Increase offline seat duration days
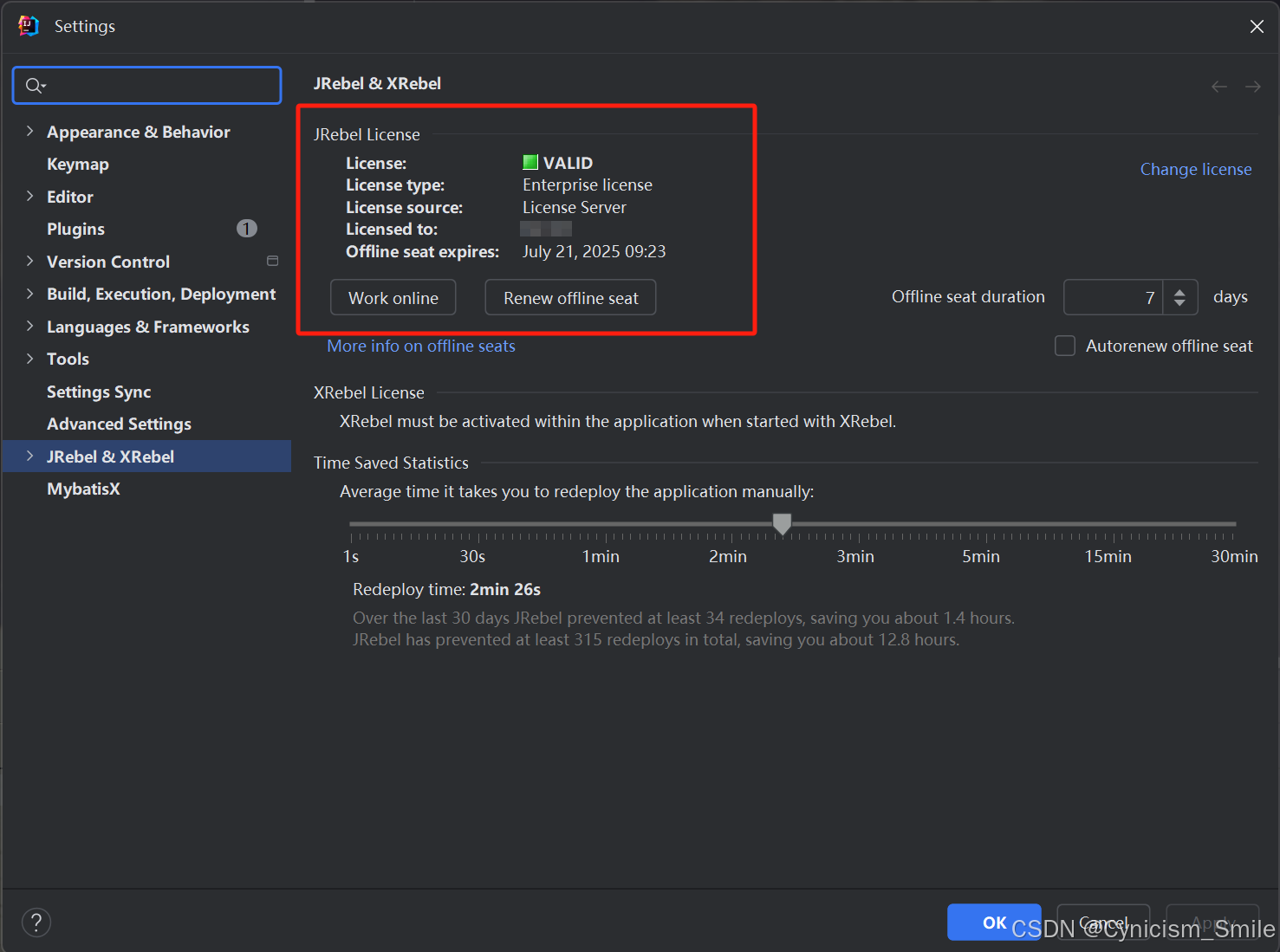The image size is (1280, 952). click(x=1179, y=292)
